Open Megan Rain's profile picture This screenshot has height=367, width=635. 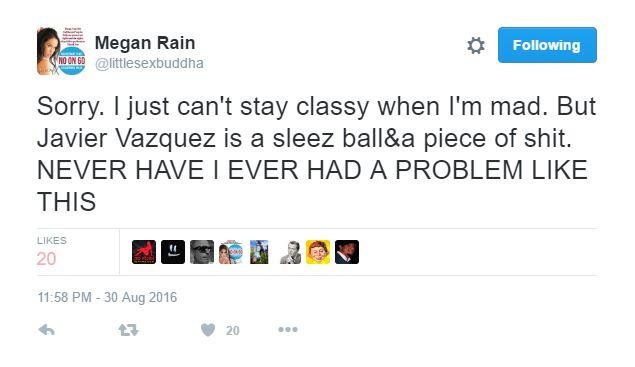point(62,51)
